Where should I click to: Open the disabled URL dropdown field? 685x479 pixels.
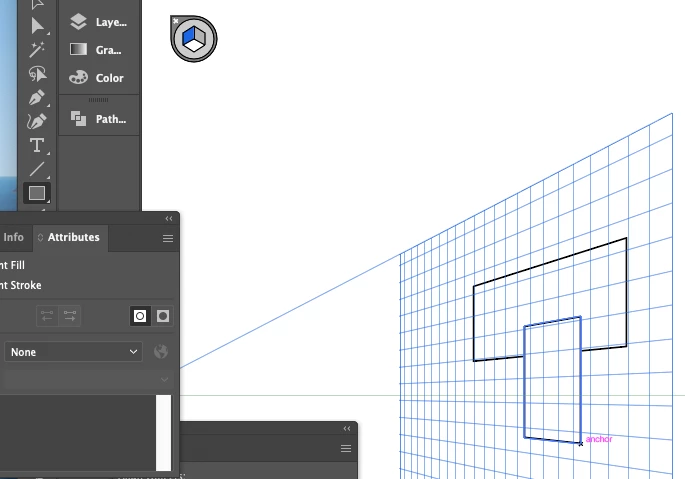click(x=87, y=379)
